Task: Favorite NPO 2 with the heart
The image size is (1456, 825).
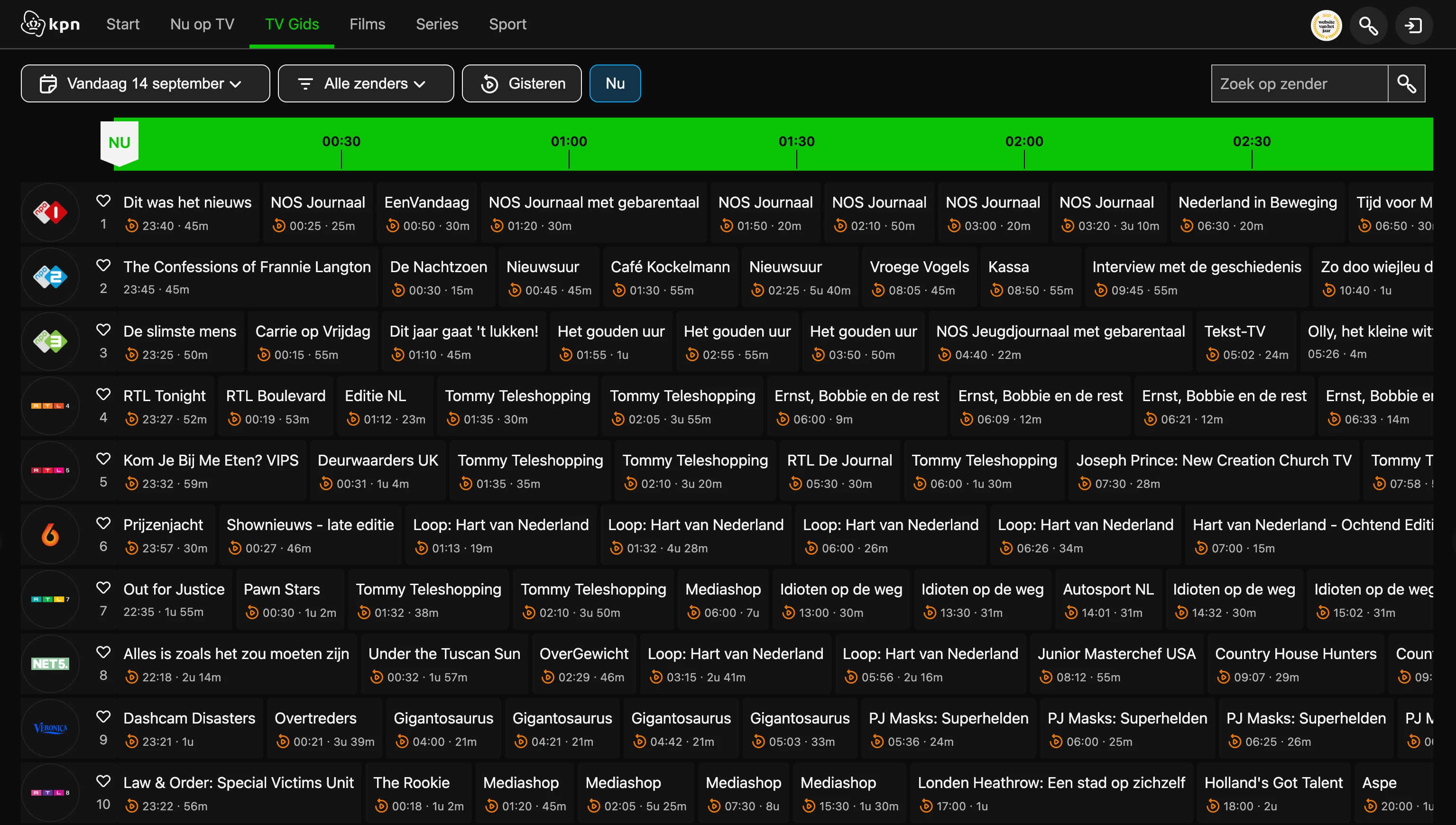Action: click(x=103, y=265)
